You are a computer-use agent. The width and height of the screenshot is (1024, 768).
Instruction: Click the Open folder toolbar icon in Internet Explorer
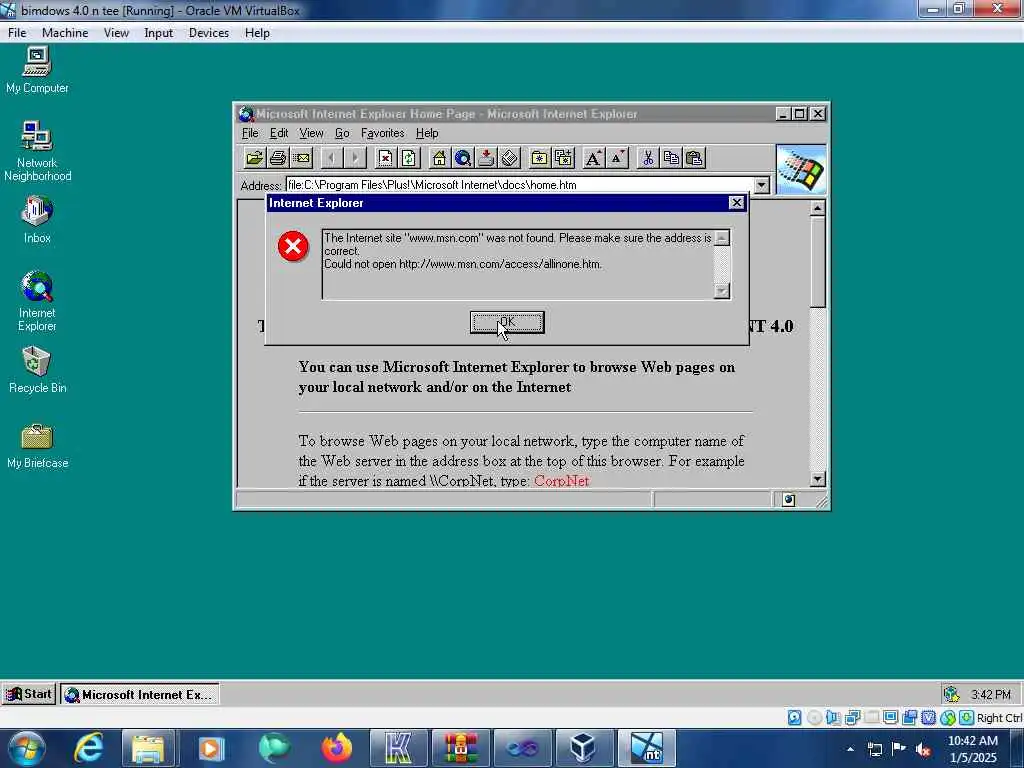pos(254,158)
